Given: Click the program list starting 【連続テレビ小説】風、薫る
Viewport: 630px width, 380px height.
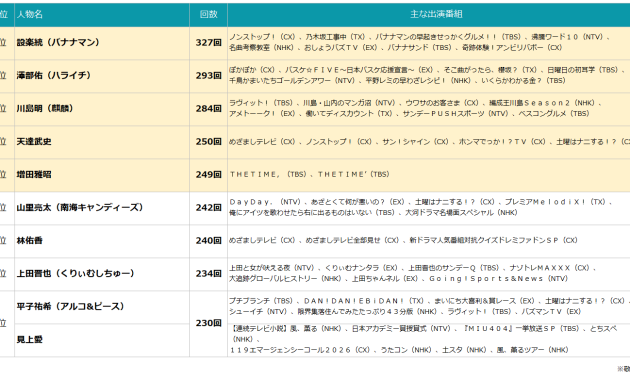Looking at the screenshot, I should pyautogui.click(x=429, y=340).
